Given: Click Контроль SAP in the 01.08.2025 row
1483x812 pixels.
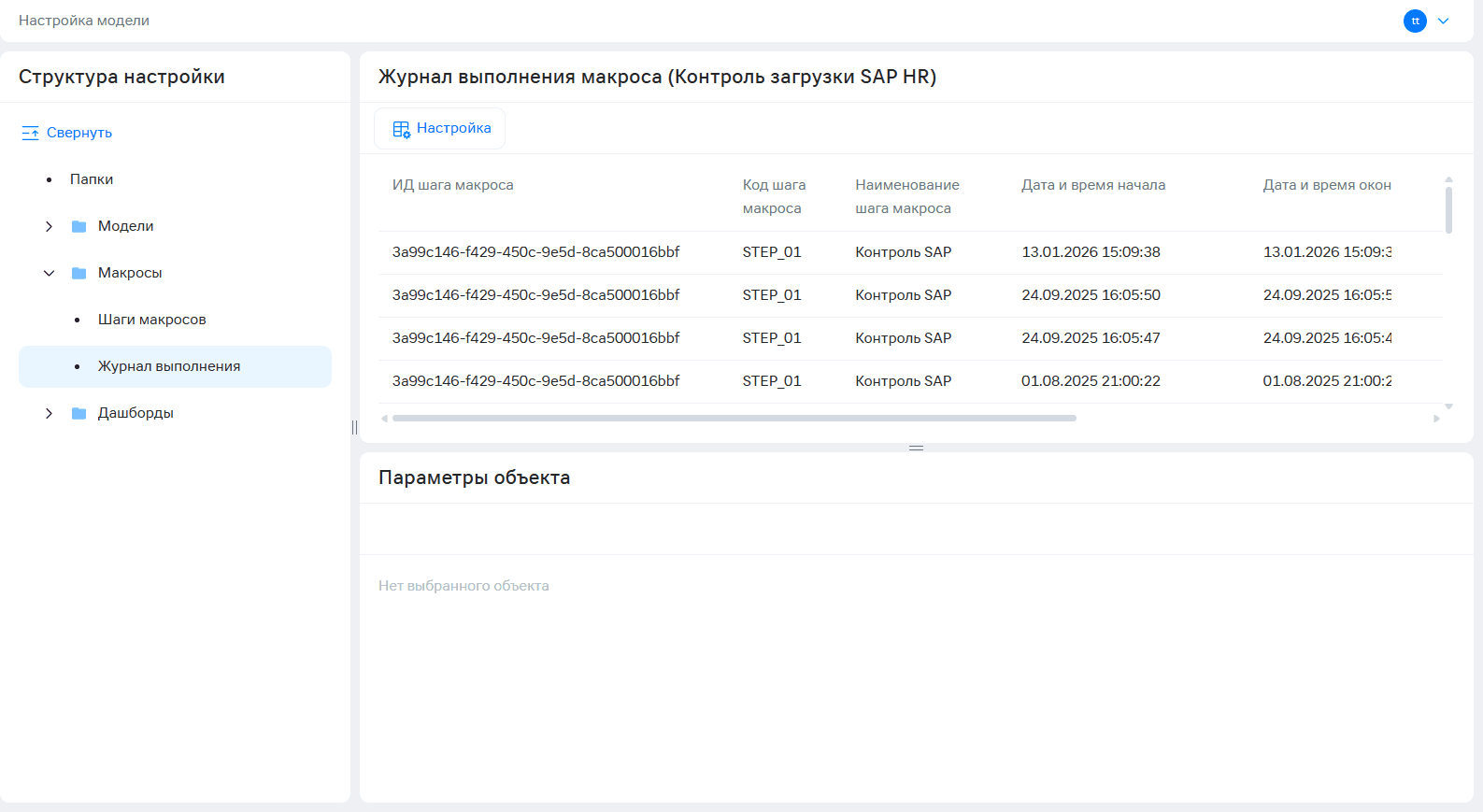Looking at the screenshot, I should (904, 381).
